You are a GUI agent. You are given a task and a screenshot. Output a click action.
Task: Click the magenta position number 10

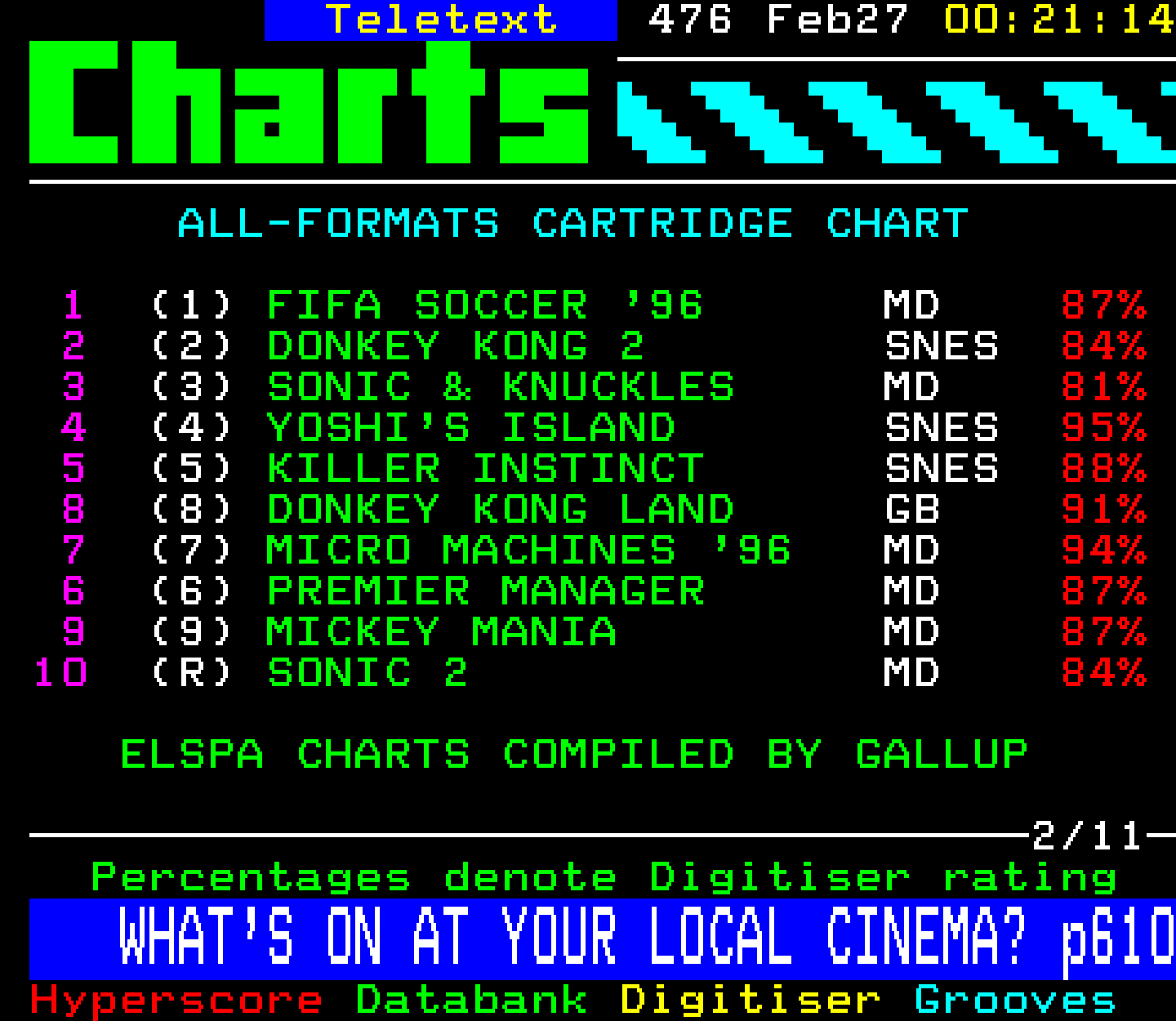pos(60,673)
